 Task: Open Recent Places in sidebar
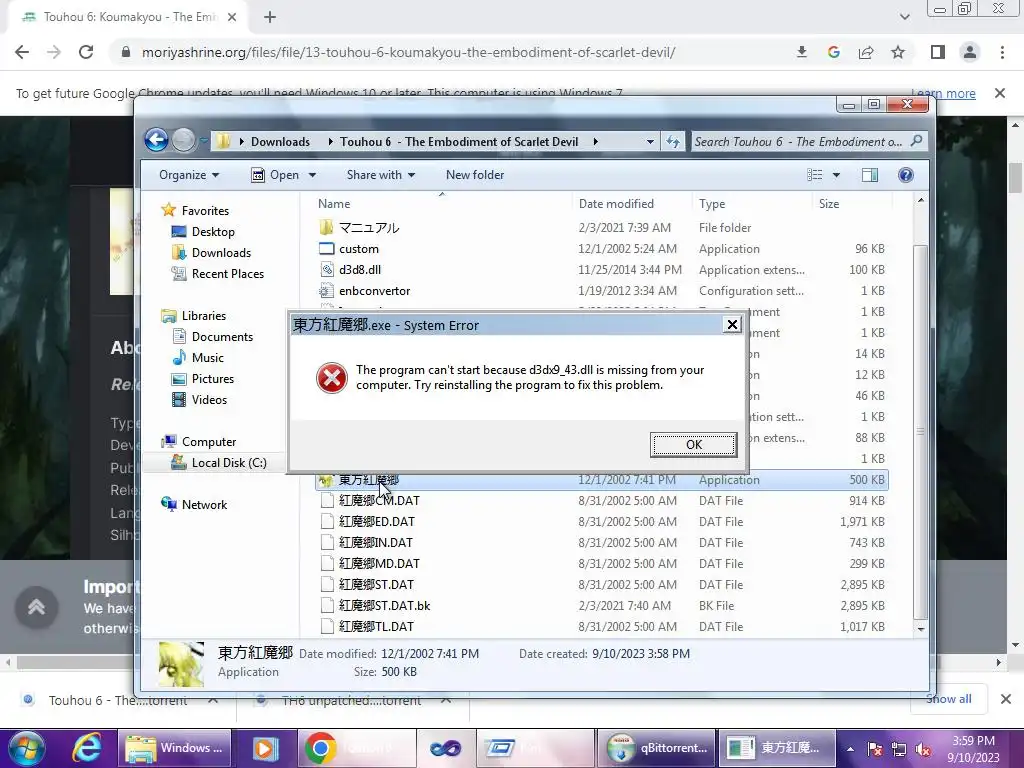pos(227,274)
